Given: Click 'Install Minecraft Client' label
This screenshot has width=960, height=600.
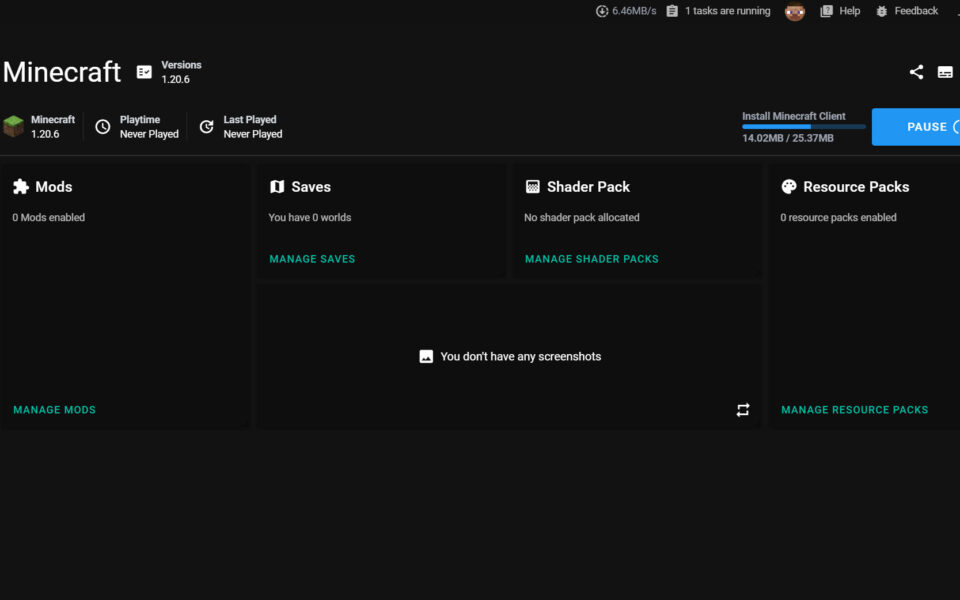Looking at the screenshot, I should (x=793, y=116).
